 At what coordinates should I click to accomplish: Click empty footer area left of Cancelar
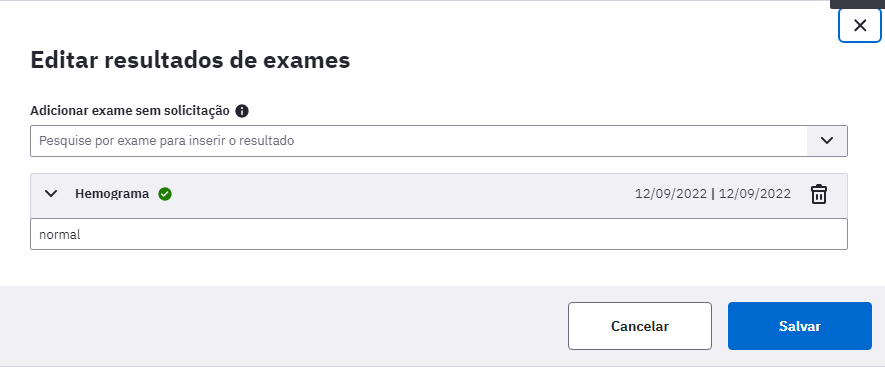(x=282, y=326)
